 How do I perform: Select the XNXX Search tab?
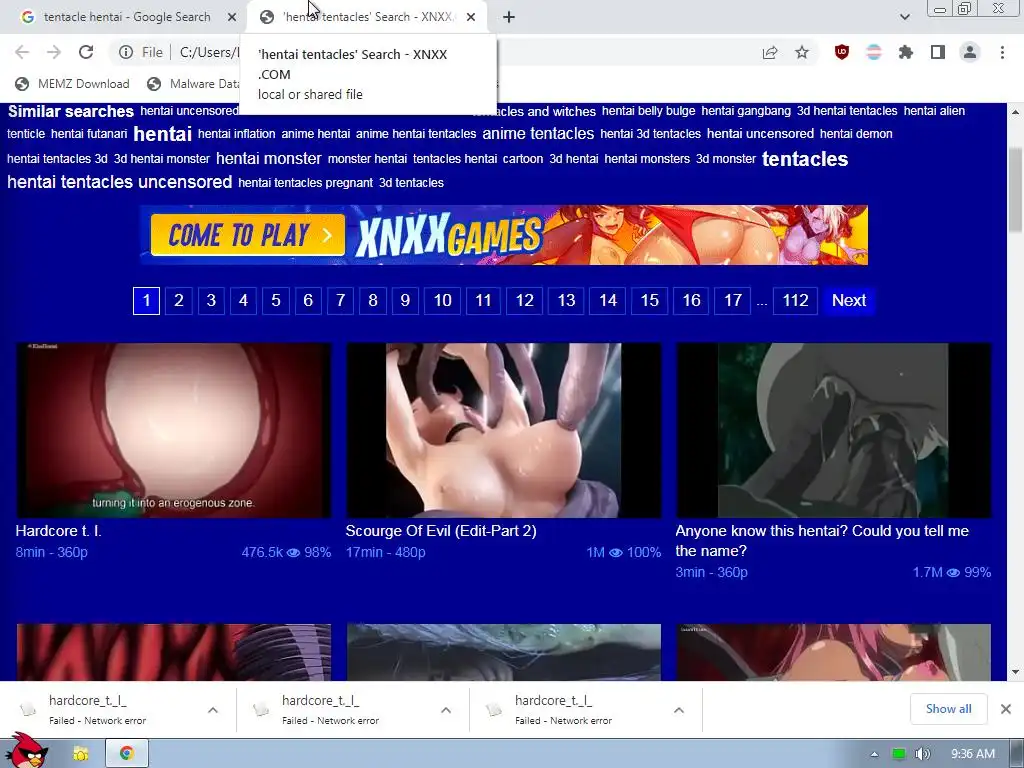tap(367, 17)
